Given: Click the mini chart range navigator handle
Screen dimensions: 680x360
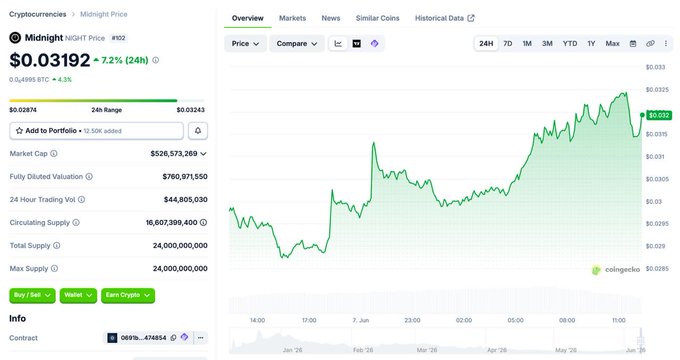Looking at the screenshot, I should 641,340.
